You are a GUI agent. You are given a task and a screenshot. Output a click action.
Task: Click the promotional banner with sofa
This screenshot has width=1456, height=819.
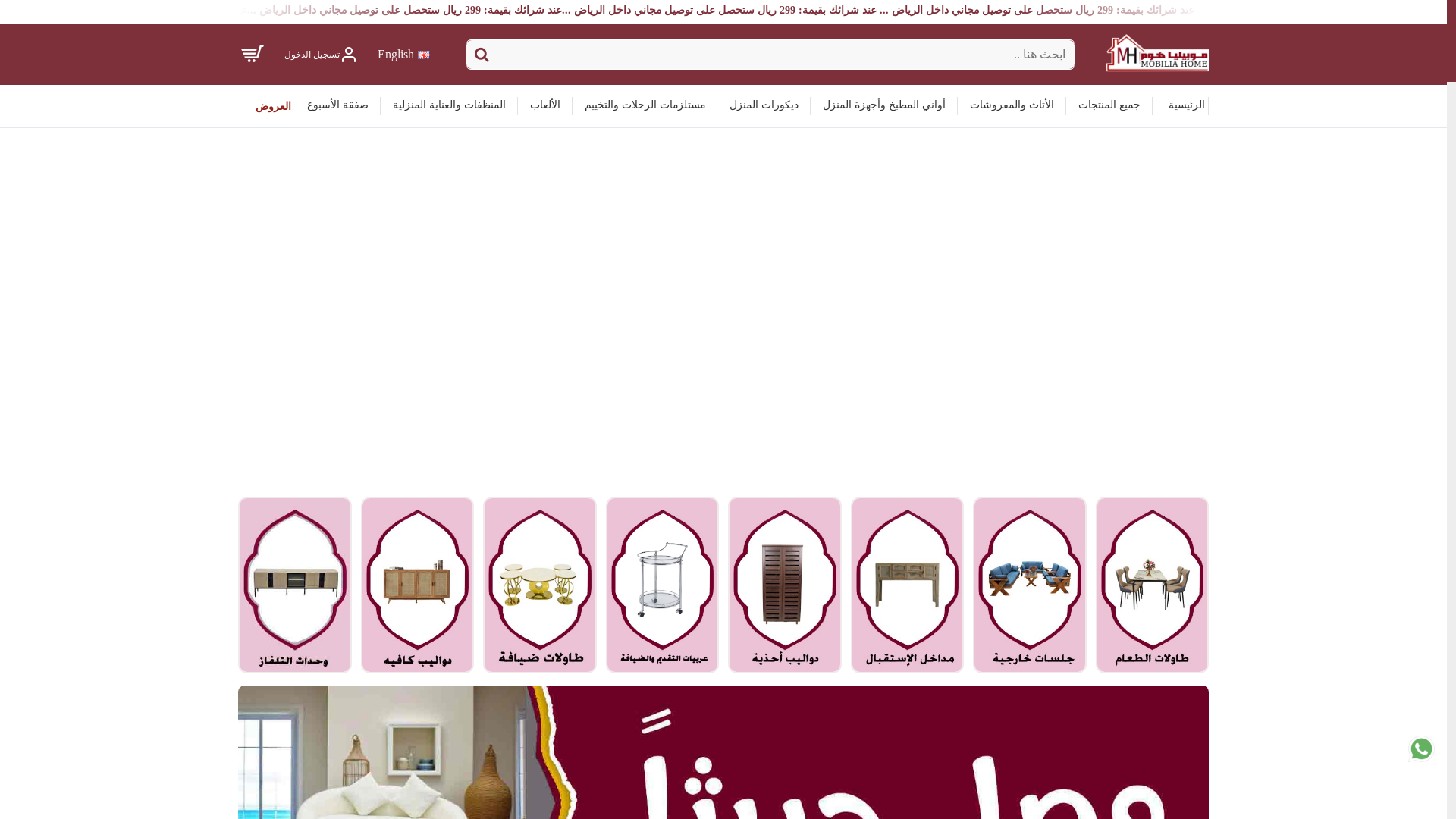[x=723, y=752]
